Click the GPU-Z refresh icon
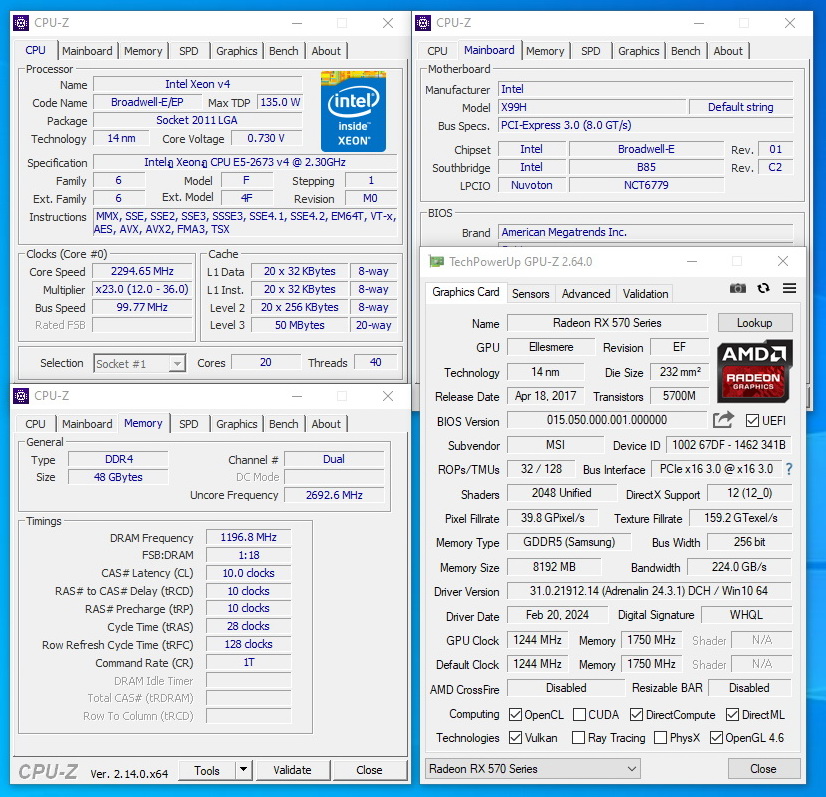 click(x=764, y=289)
